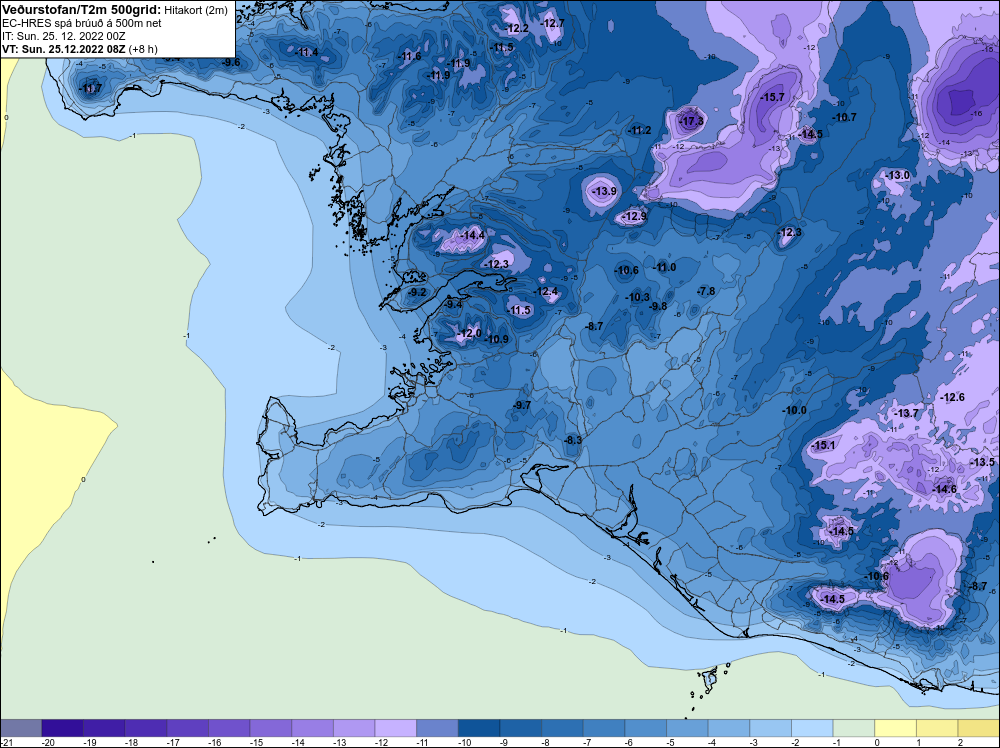Select the -12.9 temperature label
The width and height of the screenshot is (1000, 748).
point(634,216)
